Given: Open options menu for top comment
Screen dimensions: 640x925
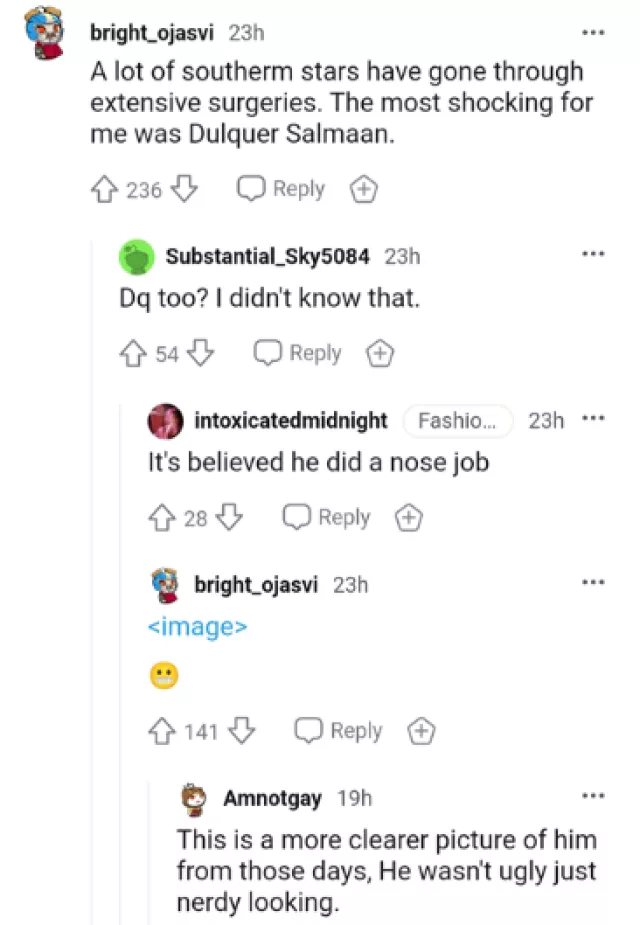Looking at the screenshot, I should (x=593, y=32).
